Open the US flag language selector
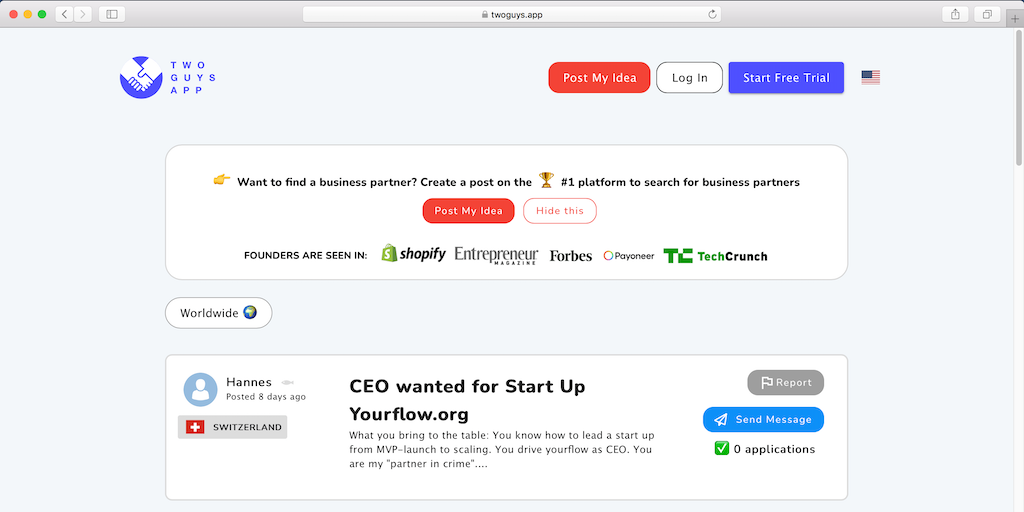This screenshot has height=512, width=1024. click(870, 77)
